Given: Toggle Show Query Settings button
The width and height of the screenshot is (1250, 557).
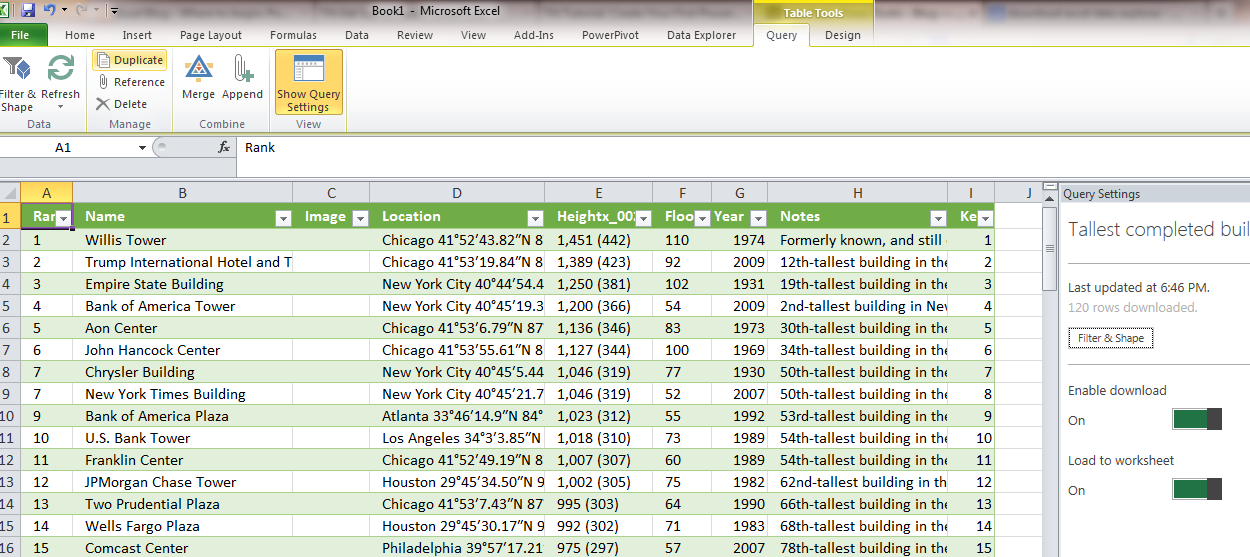Looking at the screenshot, I should (x=309, y=83).
